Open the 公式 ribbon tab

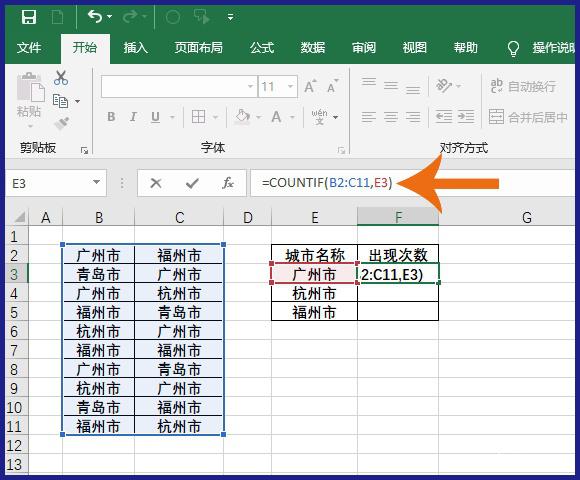[x=262, y=48]
